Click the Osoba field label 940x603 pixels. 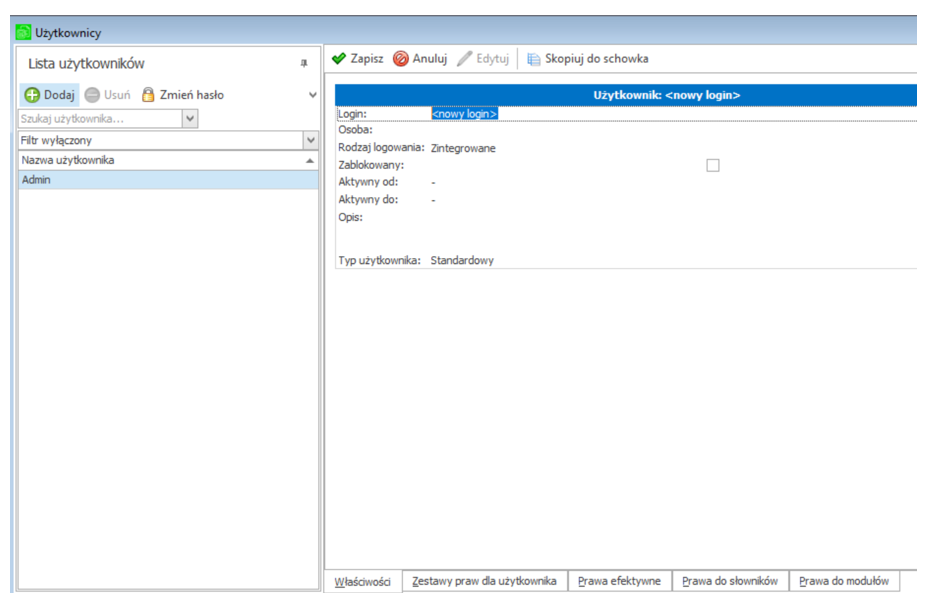tap(355, 129)
